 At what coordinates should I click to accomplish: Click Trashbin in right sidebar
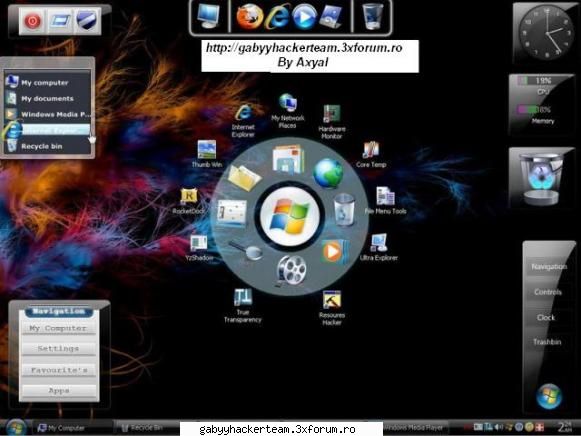click(x=547, y=342)
